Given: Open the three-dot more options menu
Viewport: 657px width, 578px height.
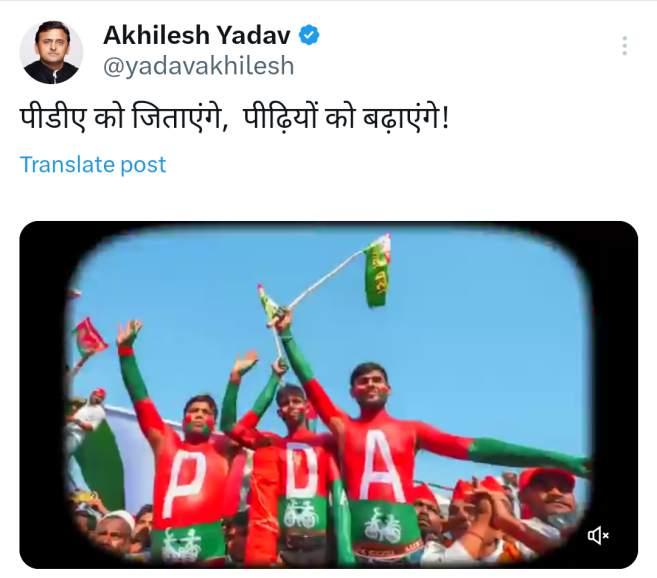Looking at the screenshot, I should pos(625,46).
